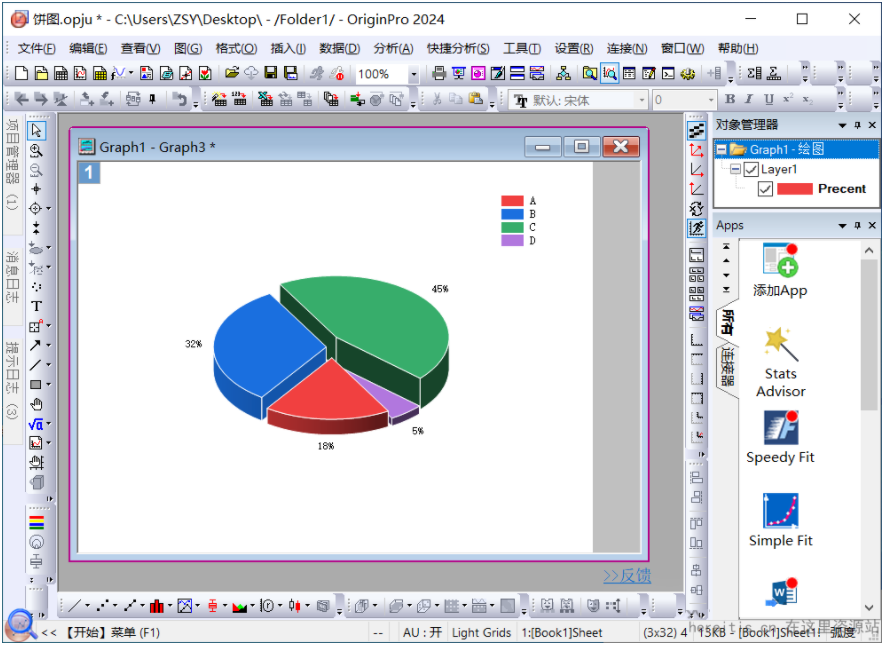
Task: Click the Paste clipboard icon
Action: coord(476,99)
